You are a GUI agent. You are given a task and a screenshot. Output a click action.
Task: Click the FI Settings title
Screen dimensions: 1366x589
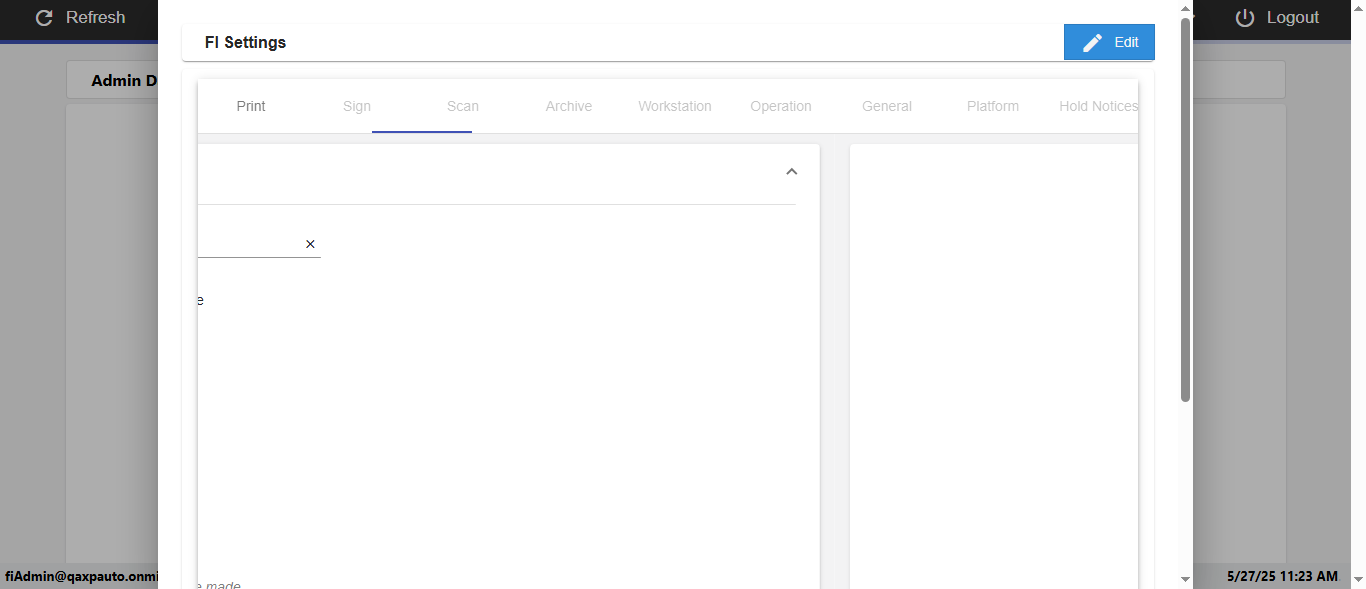[x=246, y=42]
